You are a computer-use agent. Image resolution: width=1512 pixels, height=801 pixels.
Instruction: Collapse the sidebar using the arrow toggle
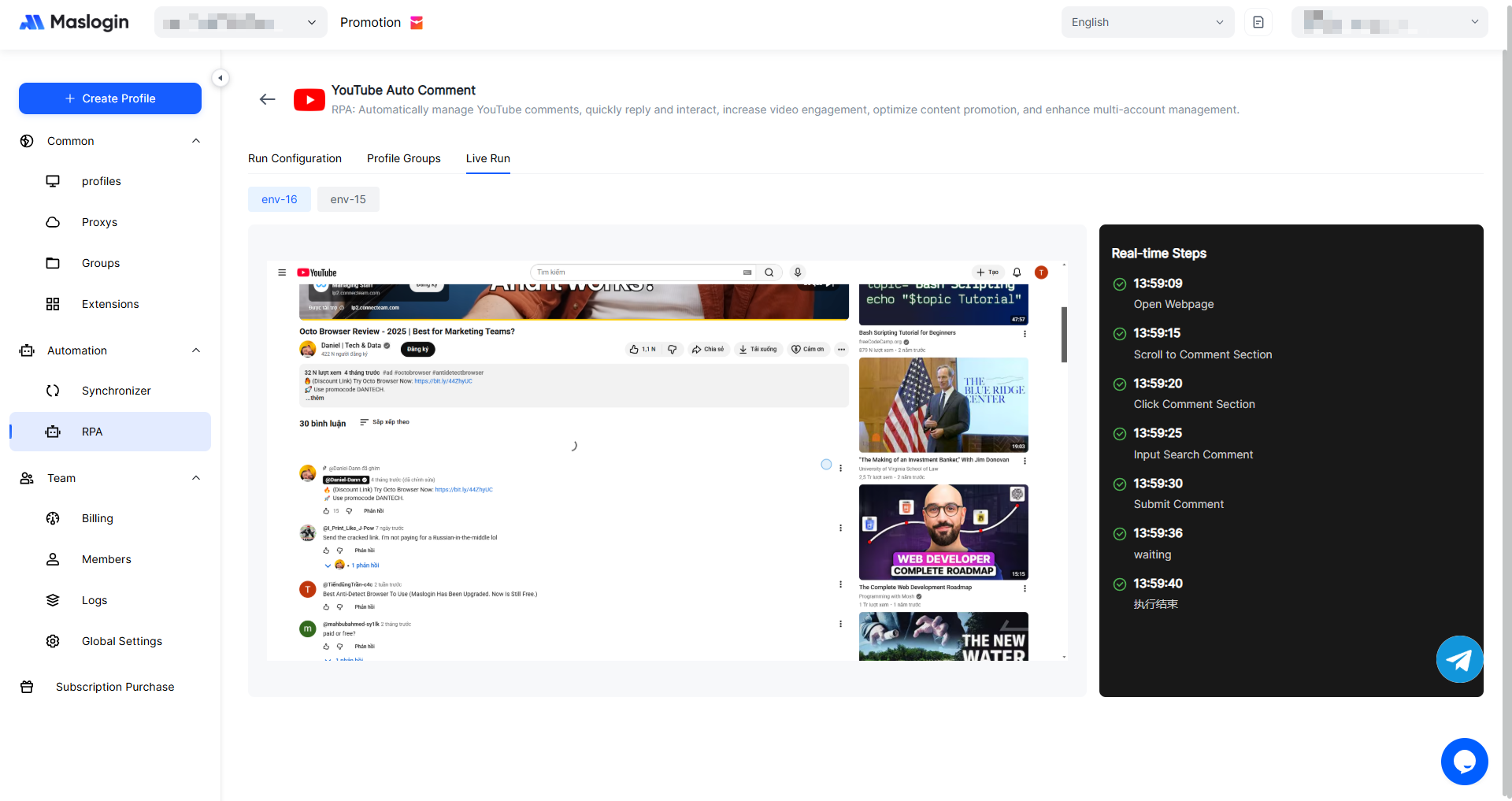[220, 78]
